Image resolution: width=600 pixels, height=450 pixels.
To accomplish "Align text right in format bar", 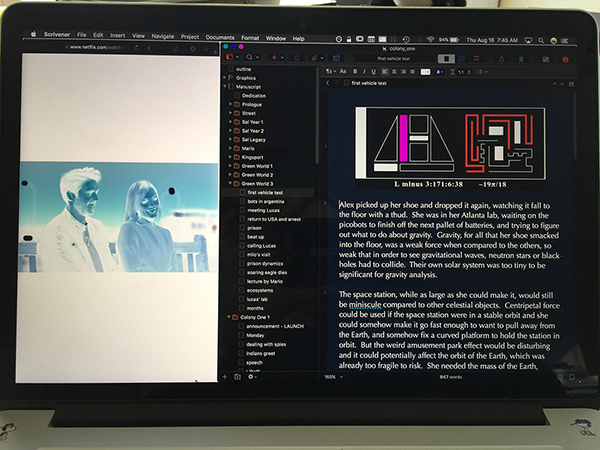I will point(403,72).
